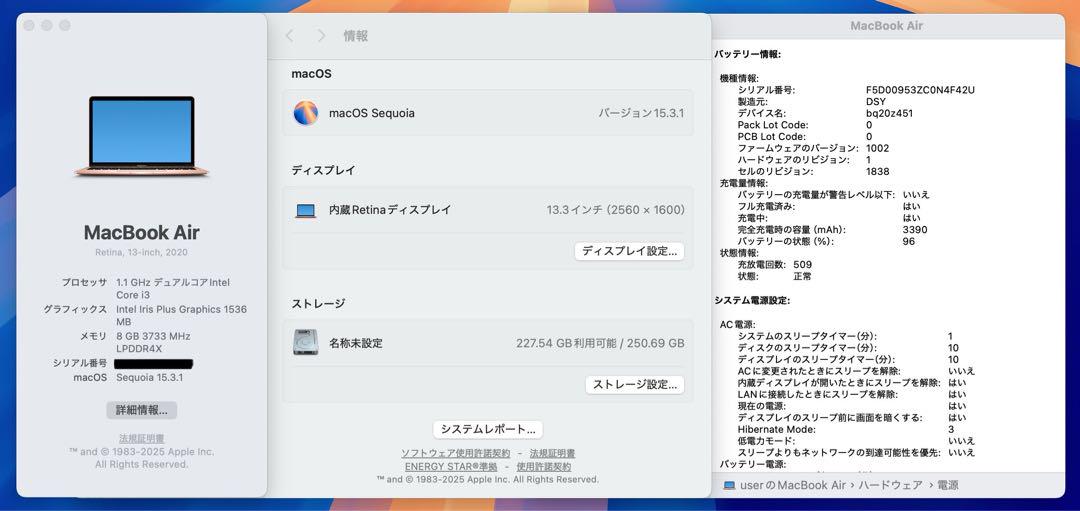Click 状態: 正常 condition row
Image resolution: width=1080 pixels, height=511 pixels.
coord(774,276)
